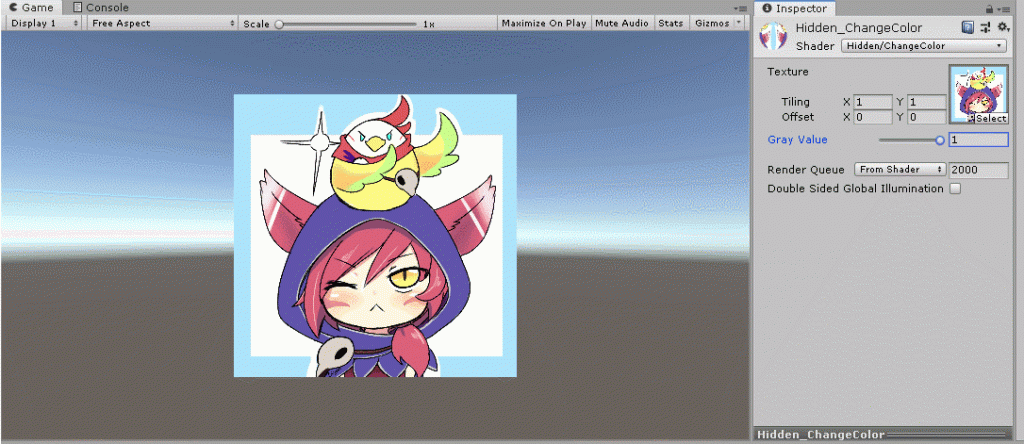Image resolution: width=1024 pixels, height=444 pixels.
Task: Click the material preset sliders icon
Action: pyautogui.click(x=986, y=27)
